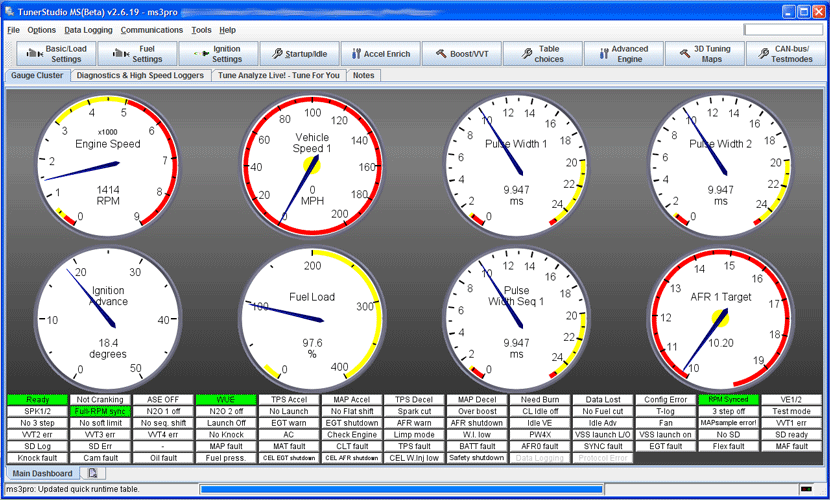Viewport: 830px width, 500px height.
Task: Click the green WUE status indicator
Action: (225, 400)
